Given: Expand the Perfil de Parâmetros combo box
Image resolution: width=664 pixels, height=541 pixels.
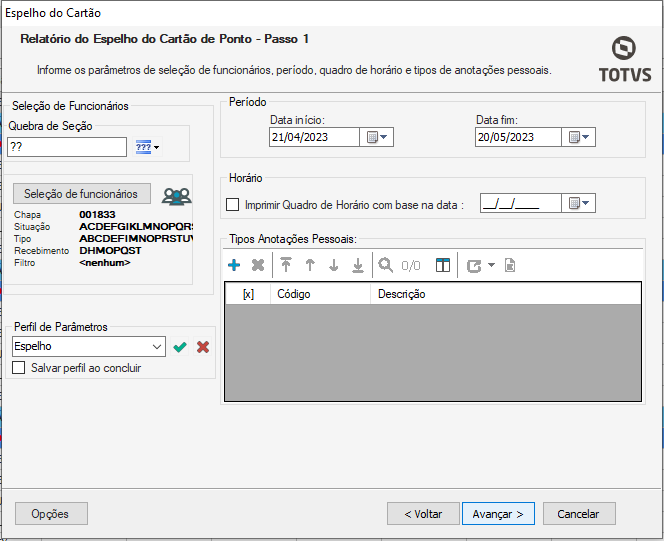Looking at the screenshot, I should [156, 346].
